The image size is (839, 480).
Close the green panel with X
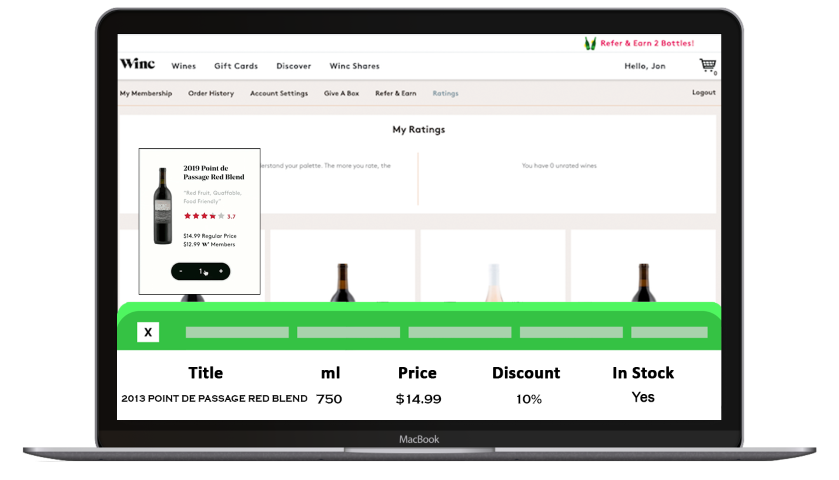pyautogui.click(x=148, y=332)
